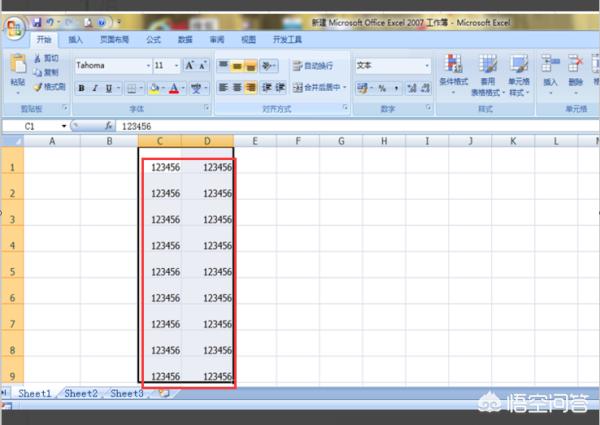Open the font size 11 dropdown
The height and width of the screenshot is (425, 600).
[176, 66]
